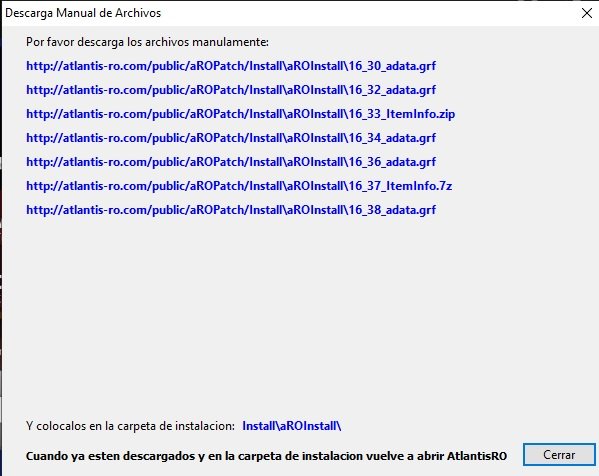Select the only .zip archive link

tap(240, 114)
